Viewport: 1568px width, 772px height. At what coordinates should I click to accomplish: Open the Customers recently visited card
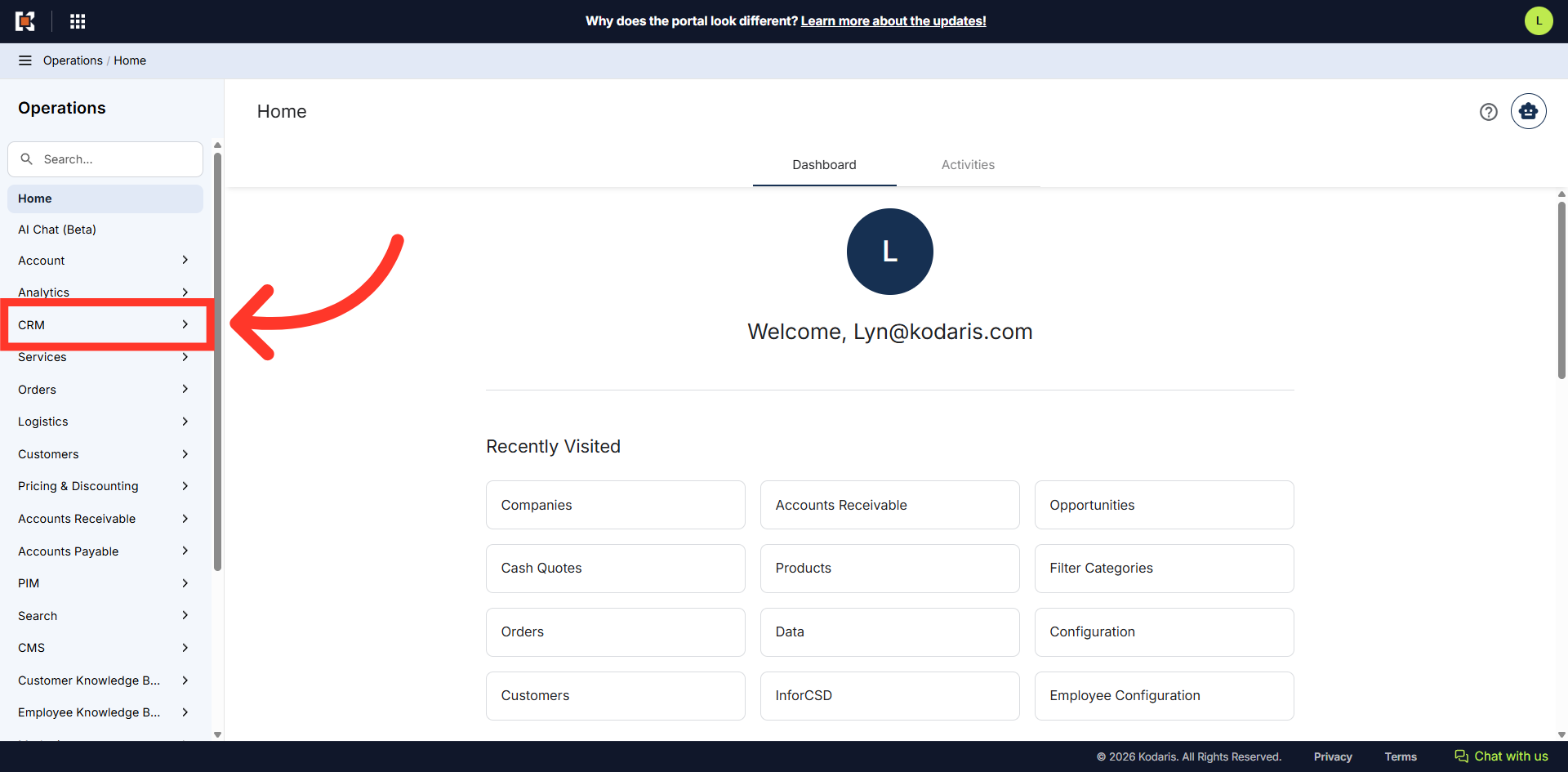[x=616, y=696]
